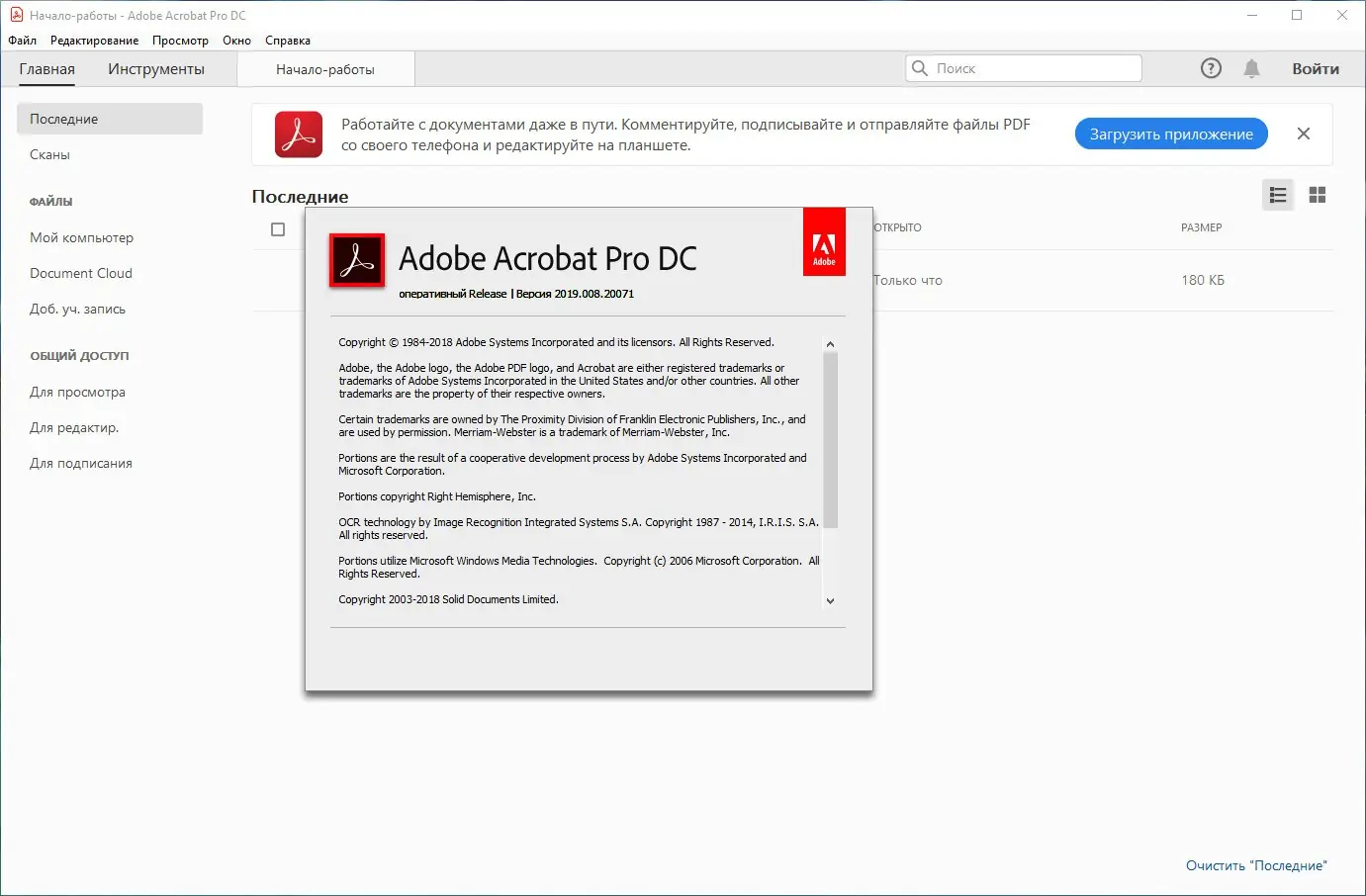Click the Adobe PDF logo in the banner
The width and height of the screenshot is (1366, 896).
pos(298,134)
